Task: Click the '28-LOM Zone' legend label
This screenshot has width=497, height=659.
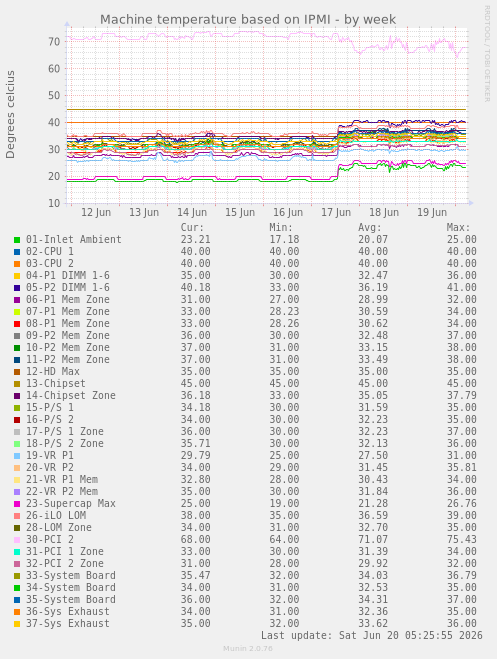Action: pyautogui.click(x=59, y=527)
